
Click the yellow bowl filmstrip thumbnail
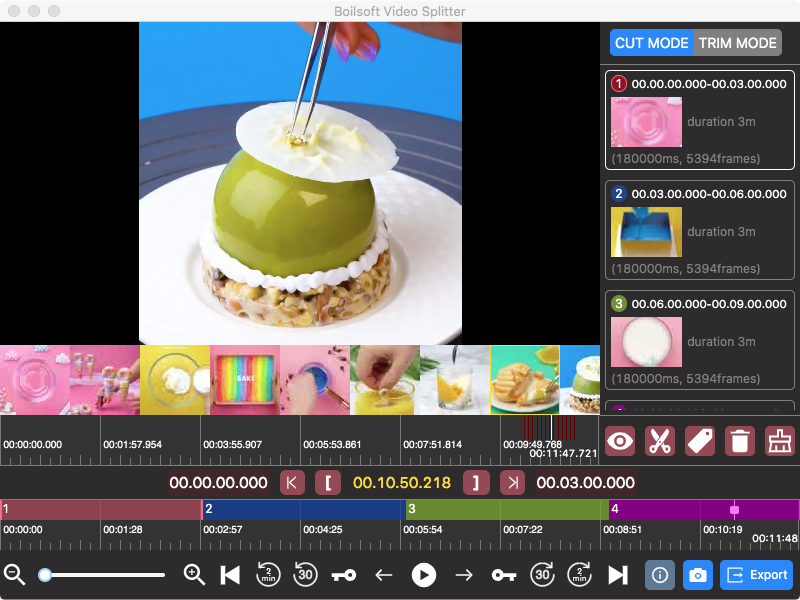tap(175, 380)
